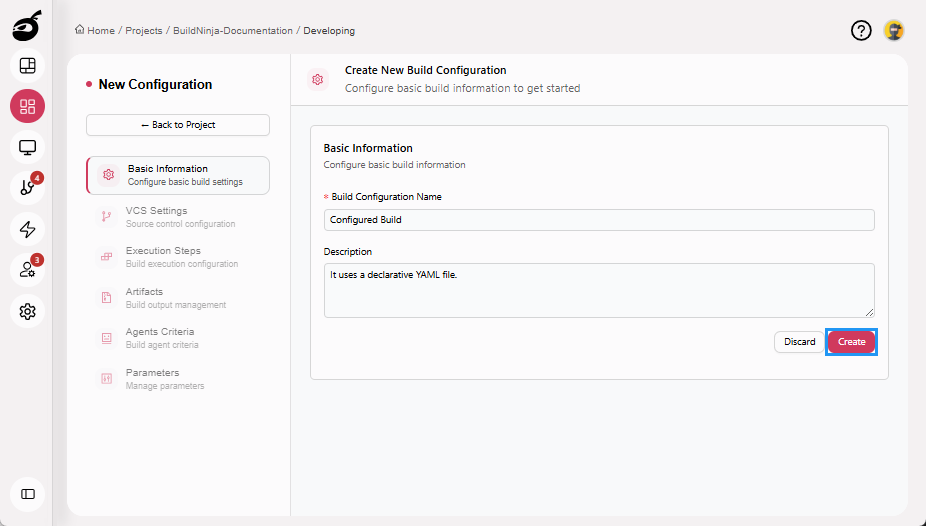Image resolution: width=926 pixels, height=526 pixels.
Task: Click the Create button
Action: pos(851,342)
